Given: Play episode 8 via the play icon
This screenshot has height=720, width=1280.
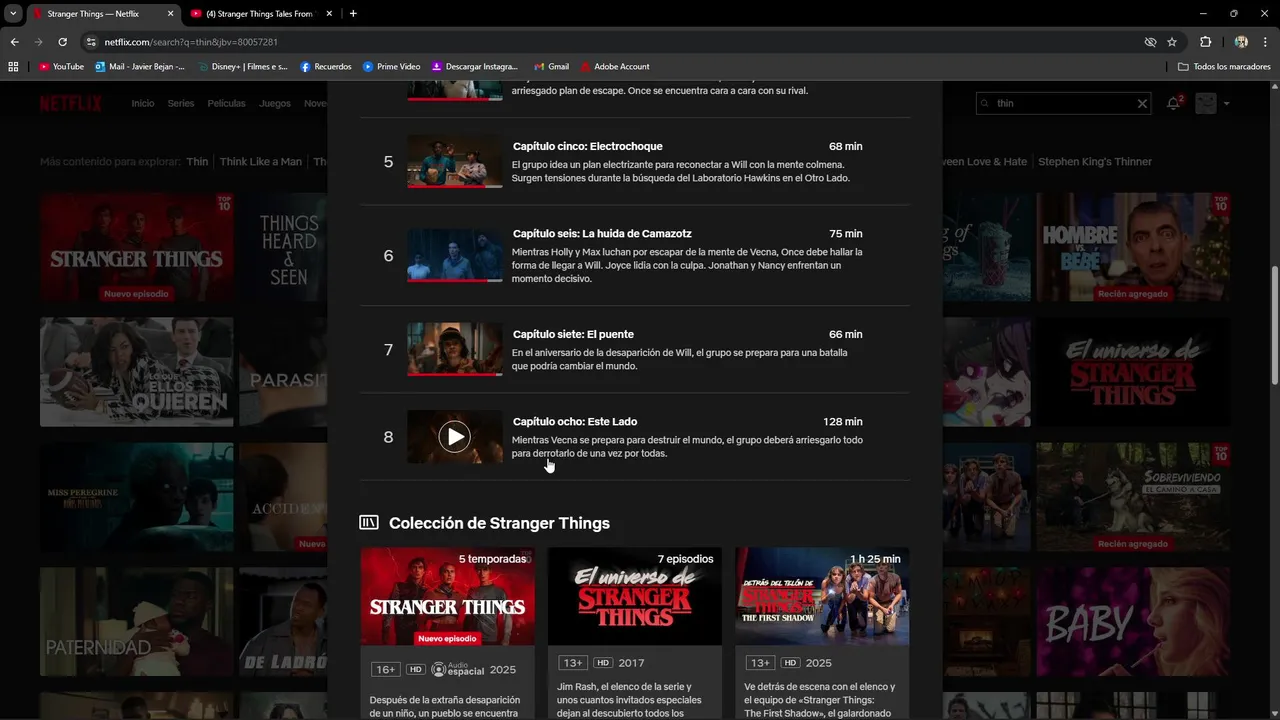Looking at the screenshot, I should [x=454, y=437].
